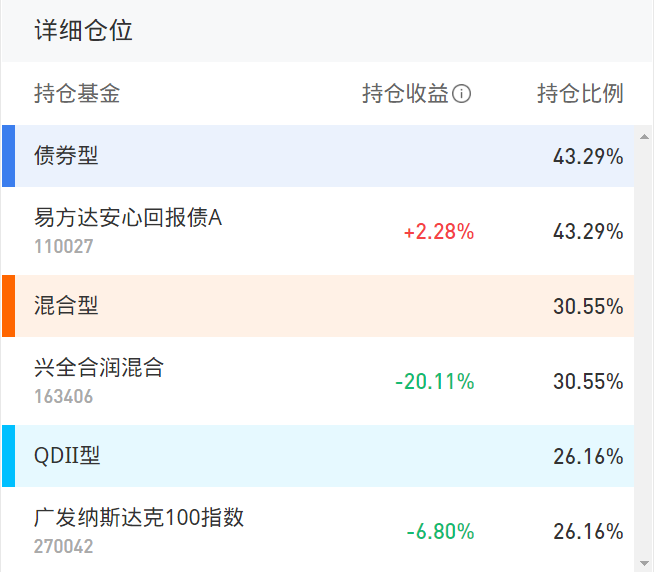The width and height of the screenshot is (656, 572).
Task: Sort by the 持仓收益 column header
Action: [405, 94]
